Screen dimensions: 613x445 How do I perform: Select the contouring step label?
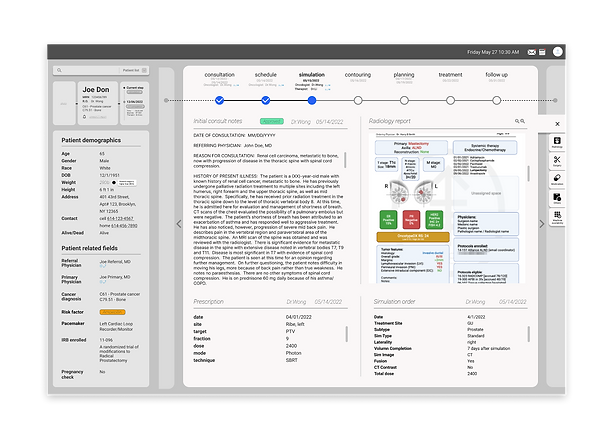[x=358, y=75]
